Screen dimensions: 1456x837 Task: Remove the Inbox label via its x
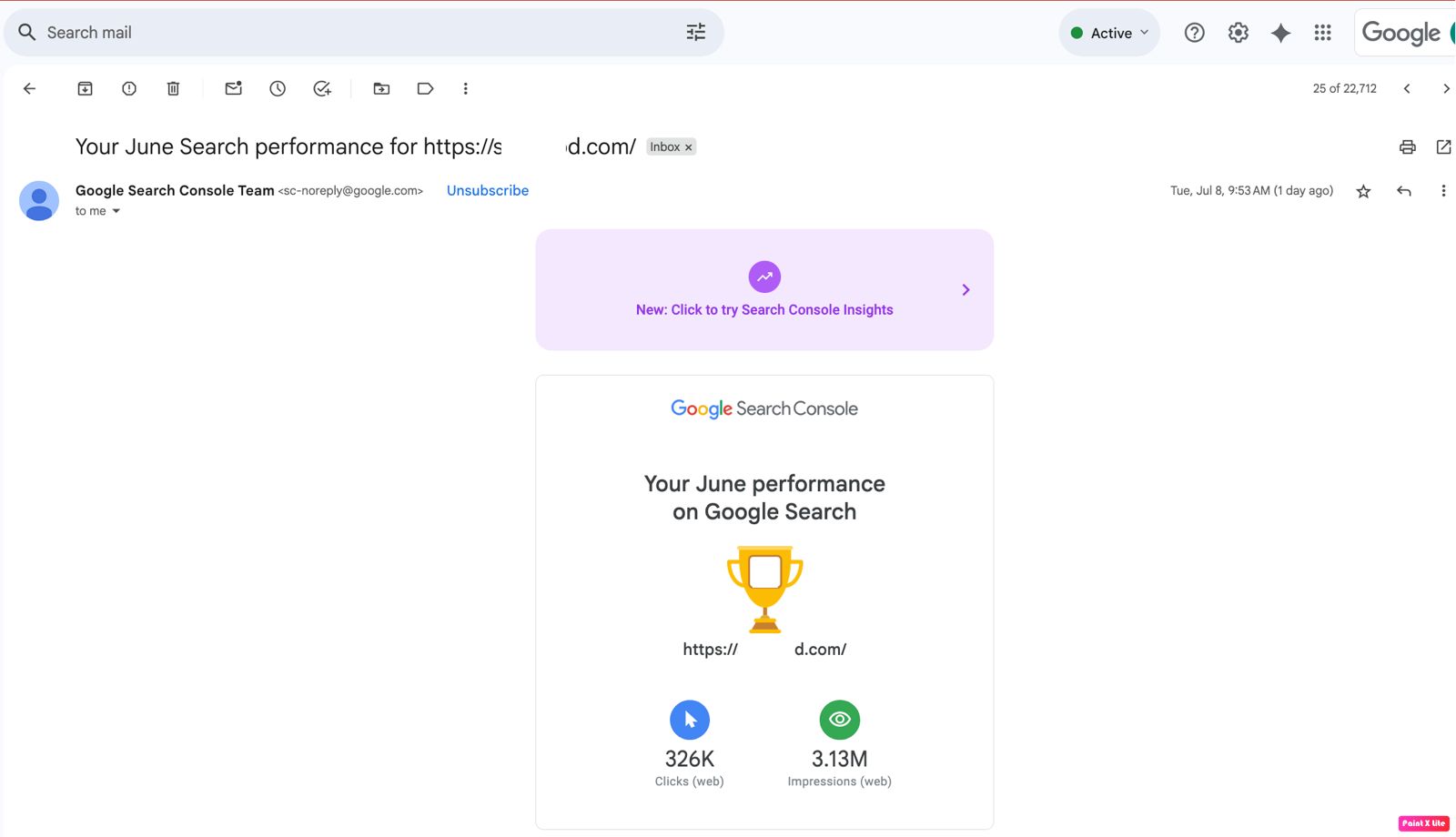pyautogui.click(x=689, y=147)
